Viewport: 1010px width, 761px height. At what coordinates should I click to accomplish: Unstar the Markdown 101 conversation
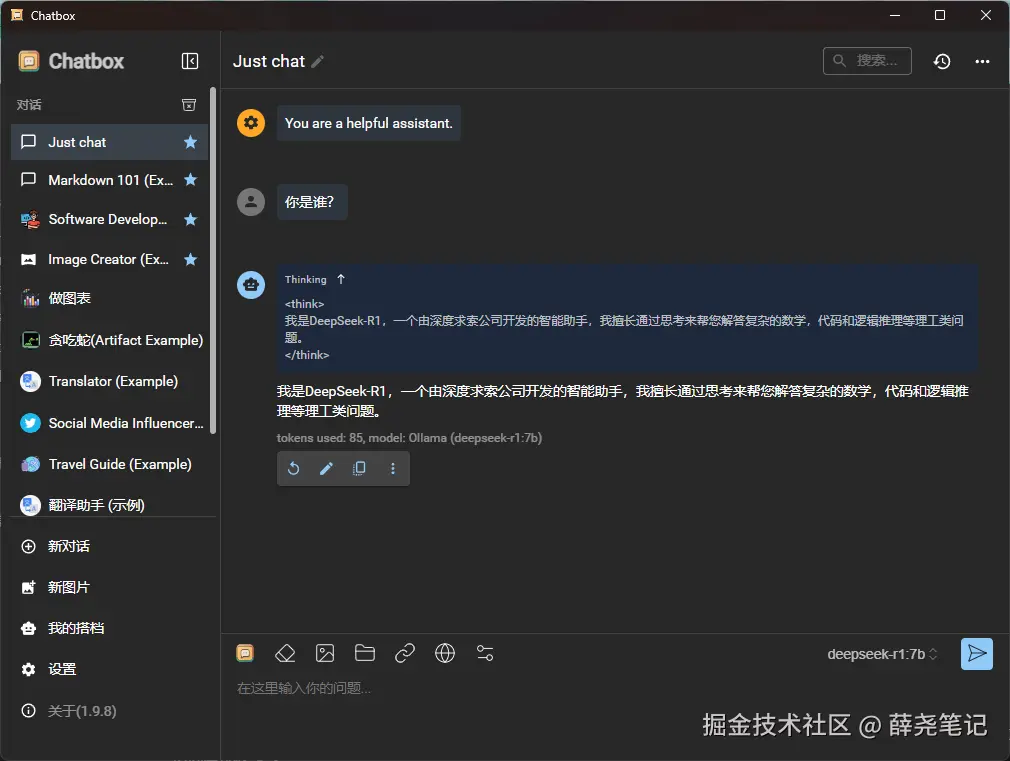pyautogui.click(x=191, y=180)
